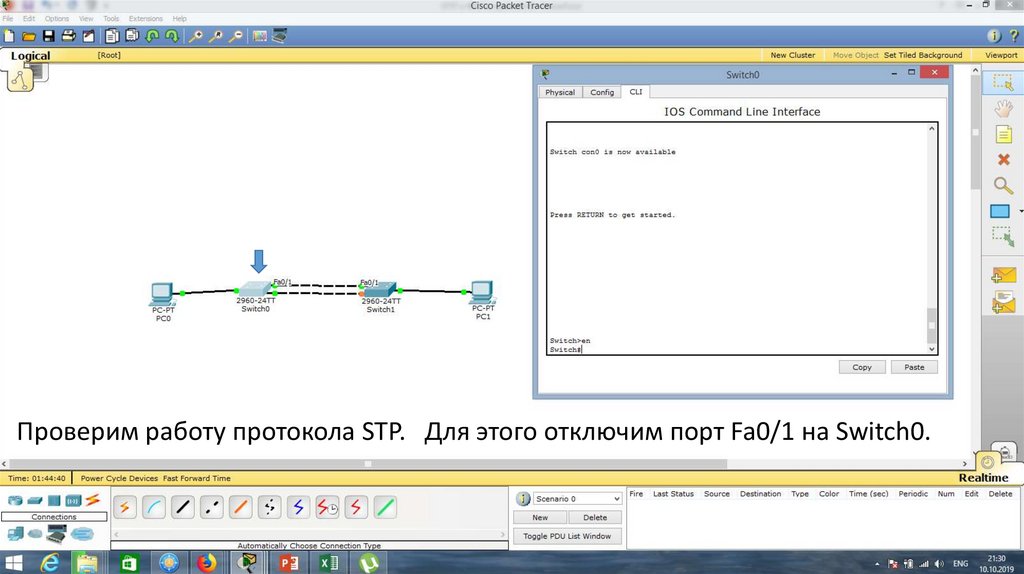Select the Switches device category
The image size is (1024, 574).
coord(35,500)
